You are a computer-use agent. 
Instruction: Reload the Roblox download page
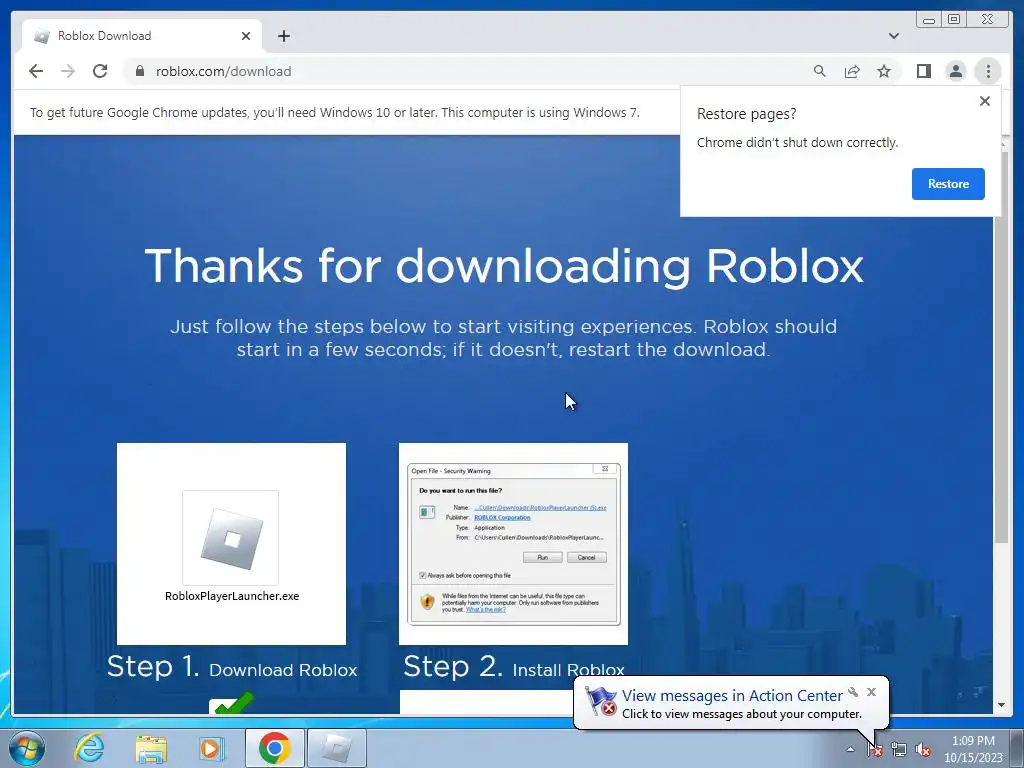[100, 71]
